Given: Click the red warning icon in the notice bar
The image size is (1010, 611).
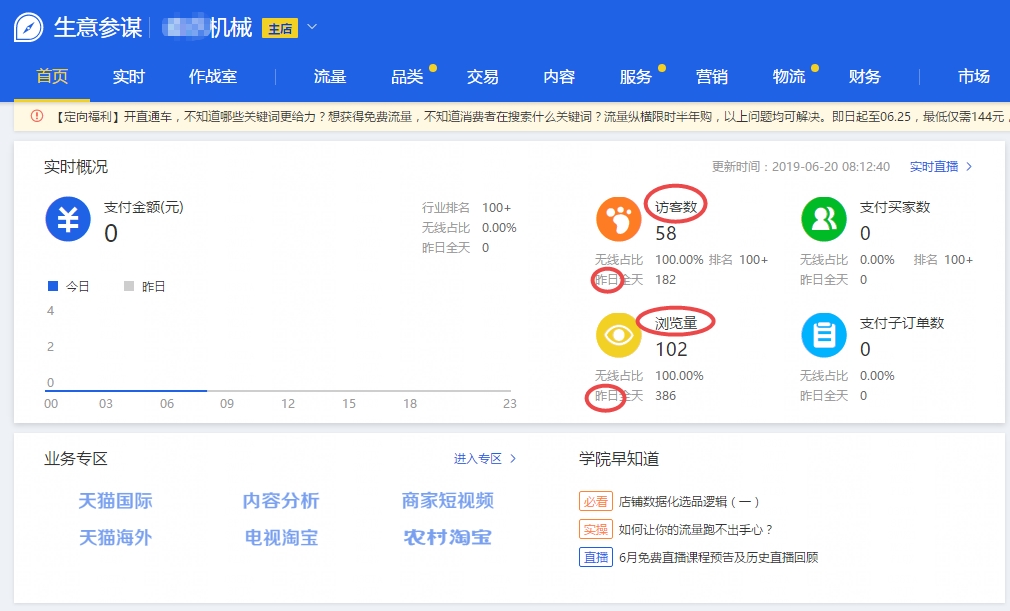Looking at the screenshot, I should (37, 117).
